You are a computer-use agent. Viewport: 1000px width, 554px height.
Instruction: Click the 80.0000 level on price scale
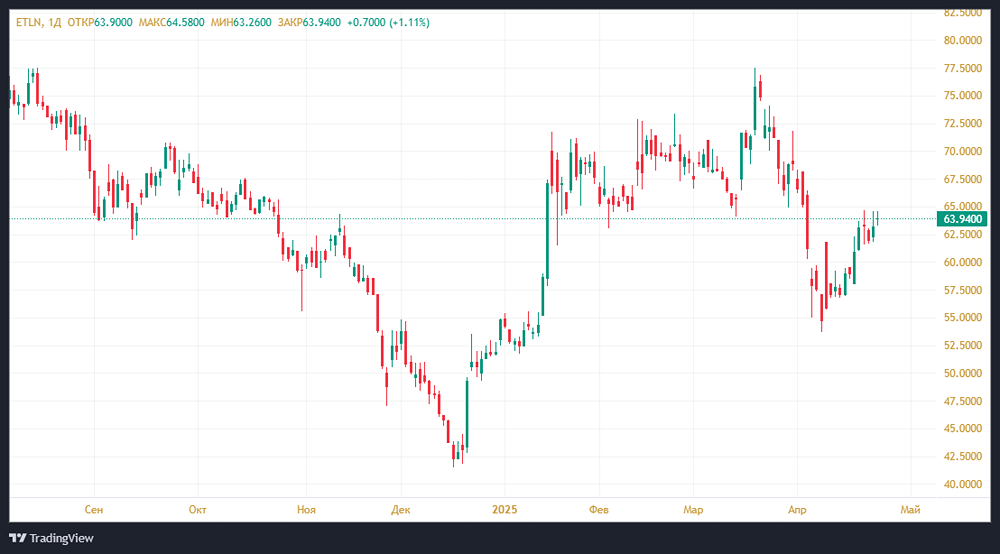[962, 40]
